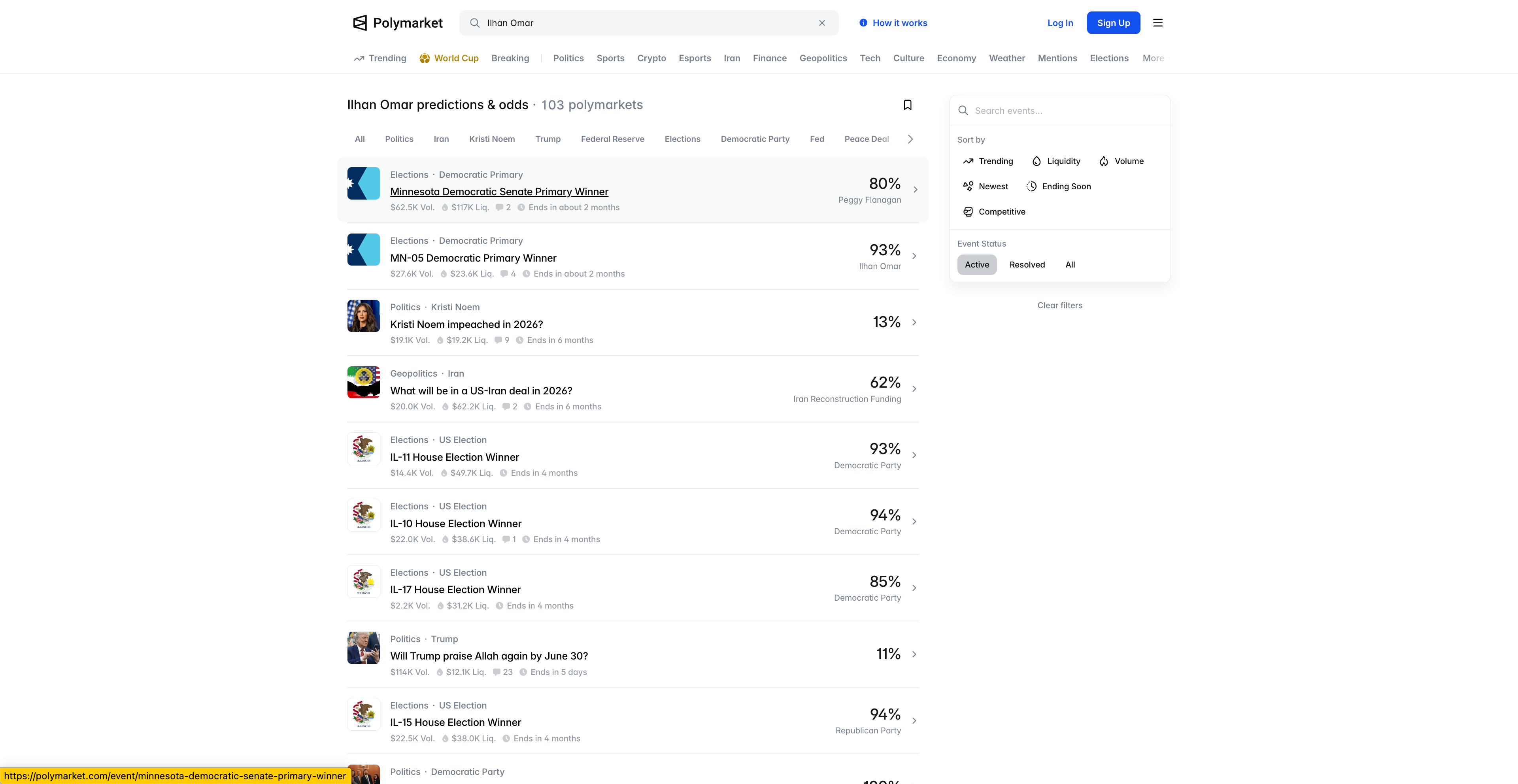Click the US-Iran deal flag thumbnail
The height and width of the screenshot is (784, 1518).
coord(364,382)
